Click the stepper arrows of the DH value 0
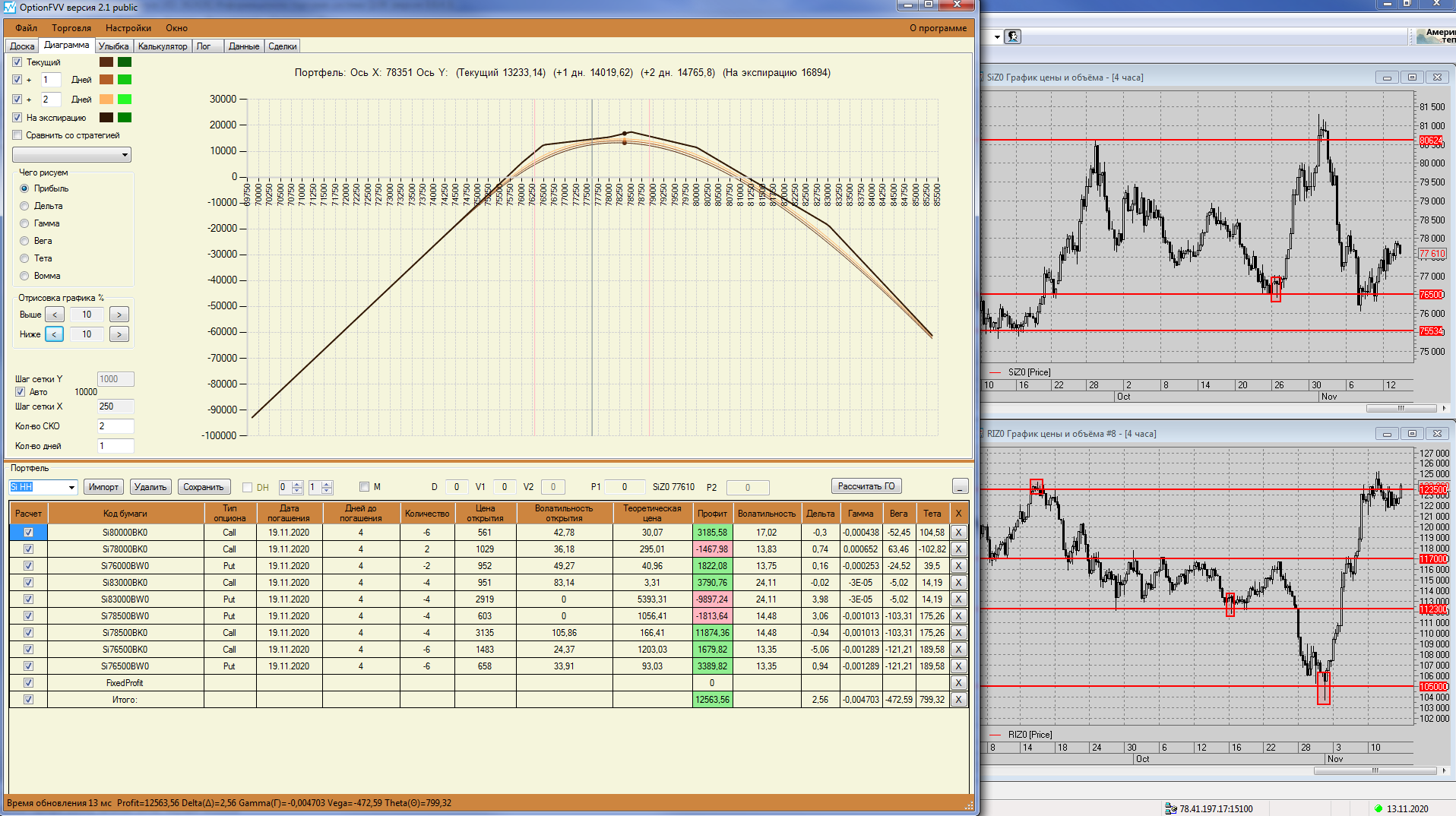This screenshot has width=1456, height=816. click(297, 487)
